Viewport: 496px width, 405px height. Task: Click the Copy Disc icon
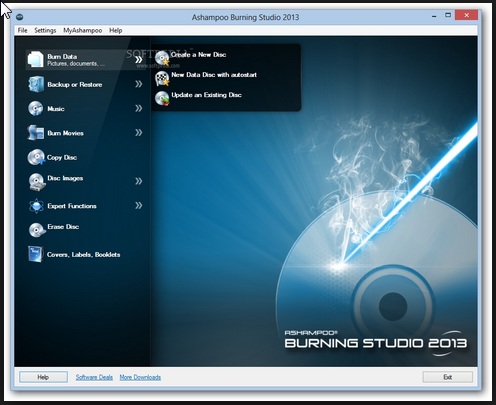(36, 157)
